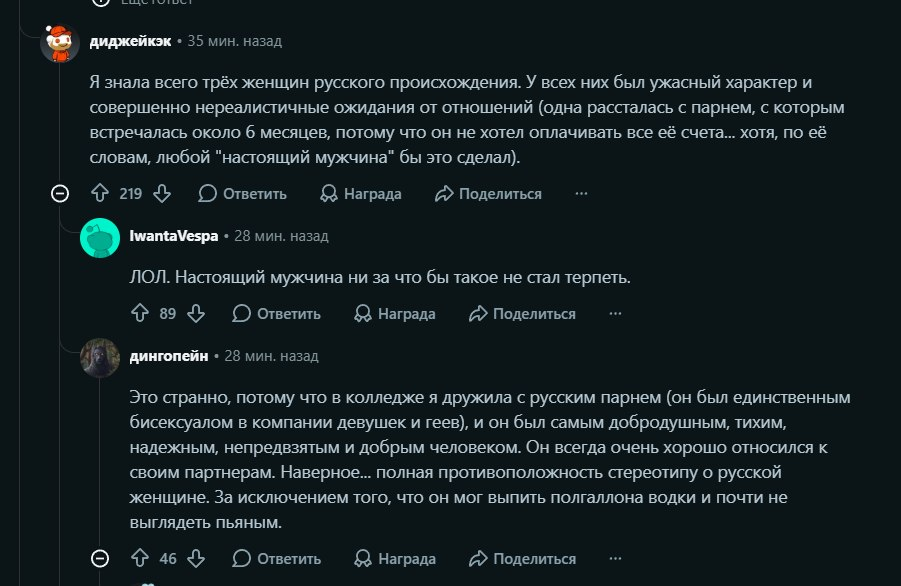Open more options on дингопейн's comment
901x586 pixels.
click(x=615, y=558)
